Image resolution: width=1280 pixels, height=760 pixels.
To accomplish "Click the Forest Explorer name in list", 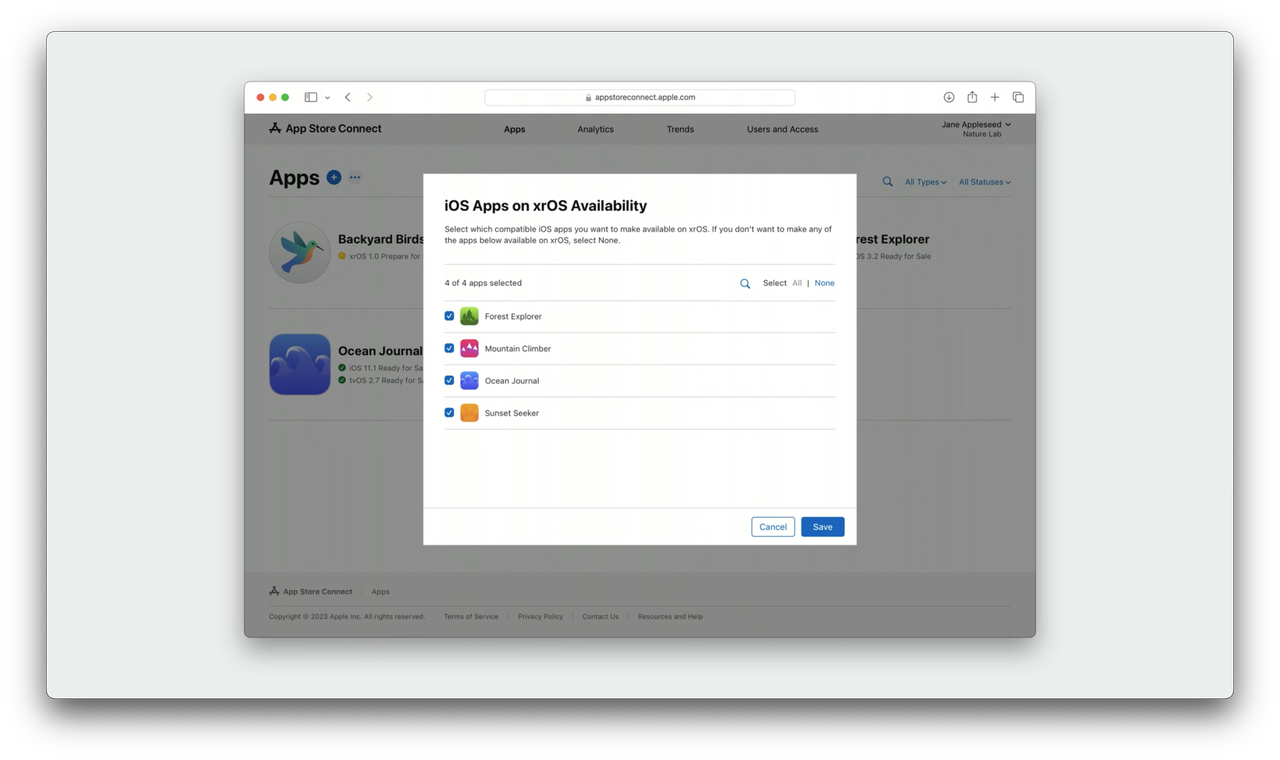I will tap(513, 316).
